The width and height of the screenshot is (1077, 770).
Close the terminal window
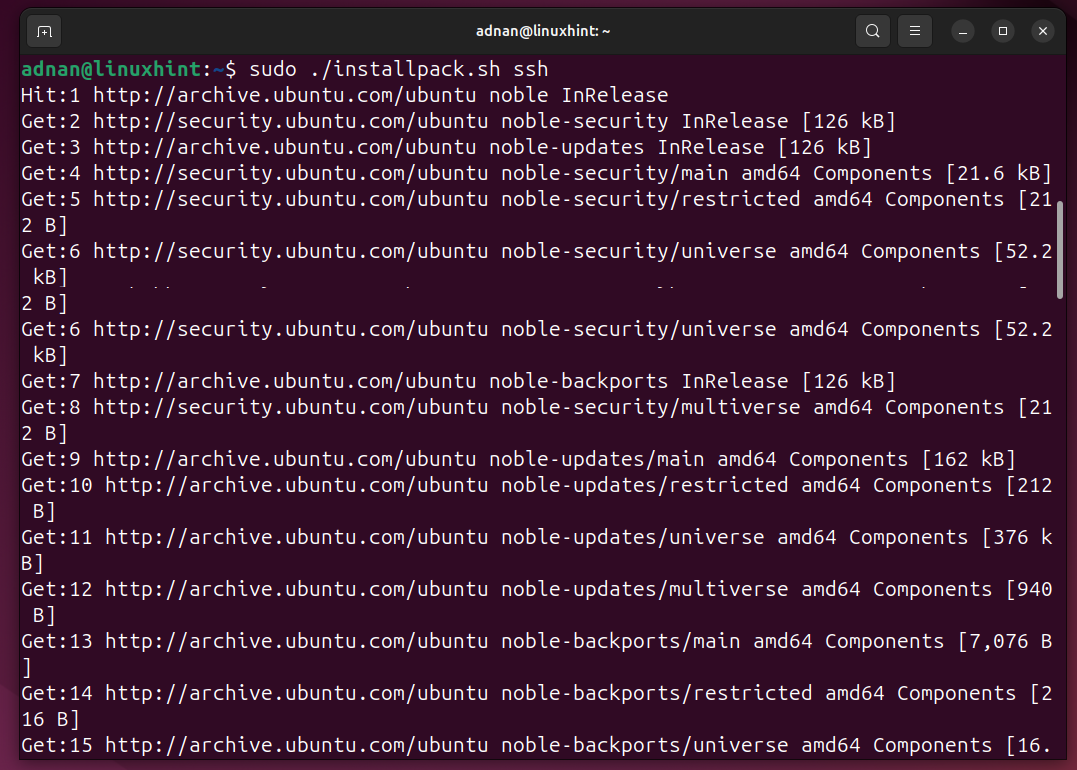pos(1043,31)
